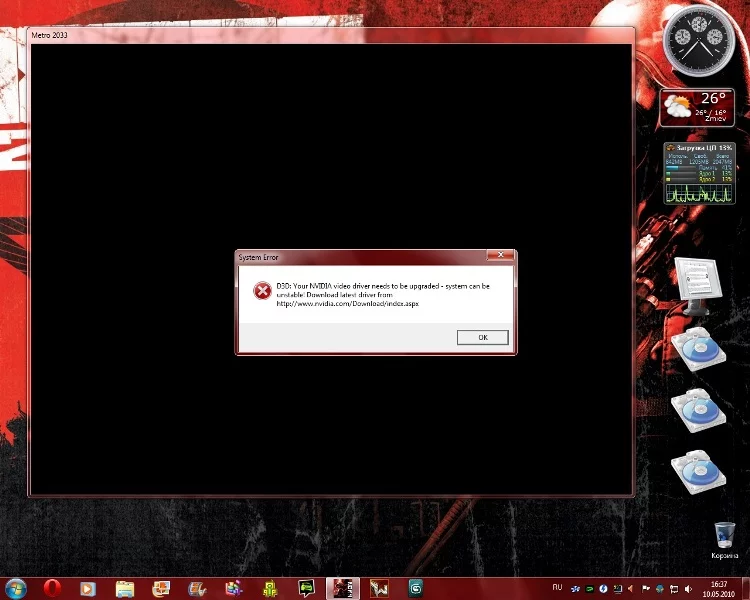Open the second hard drive desktop icon
This screenshot has height=600, width=750.
(698, 411)
